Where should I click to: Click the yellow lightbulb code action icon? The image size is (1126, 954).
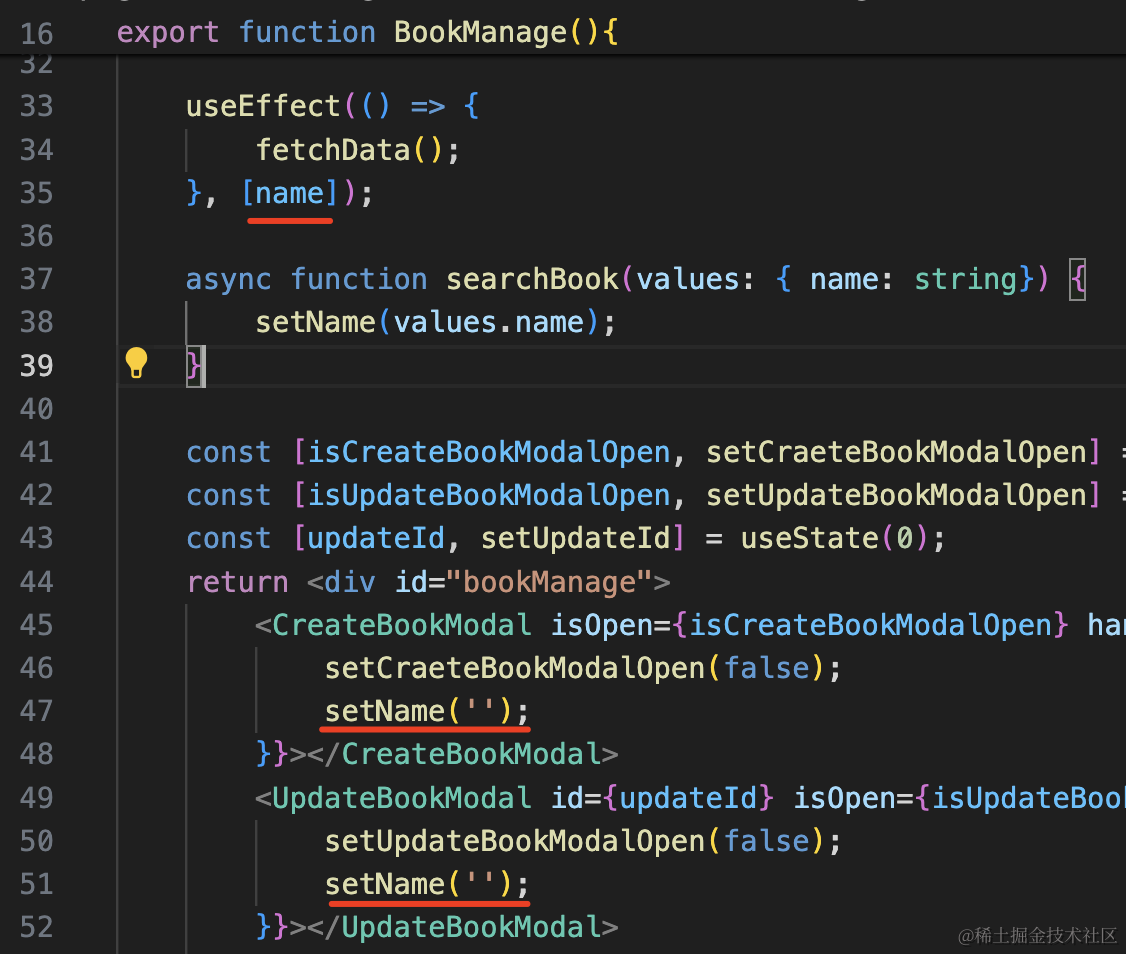136,364
